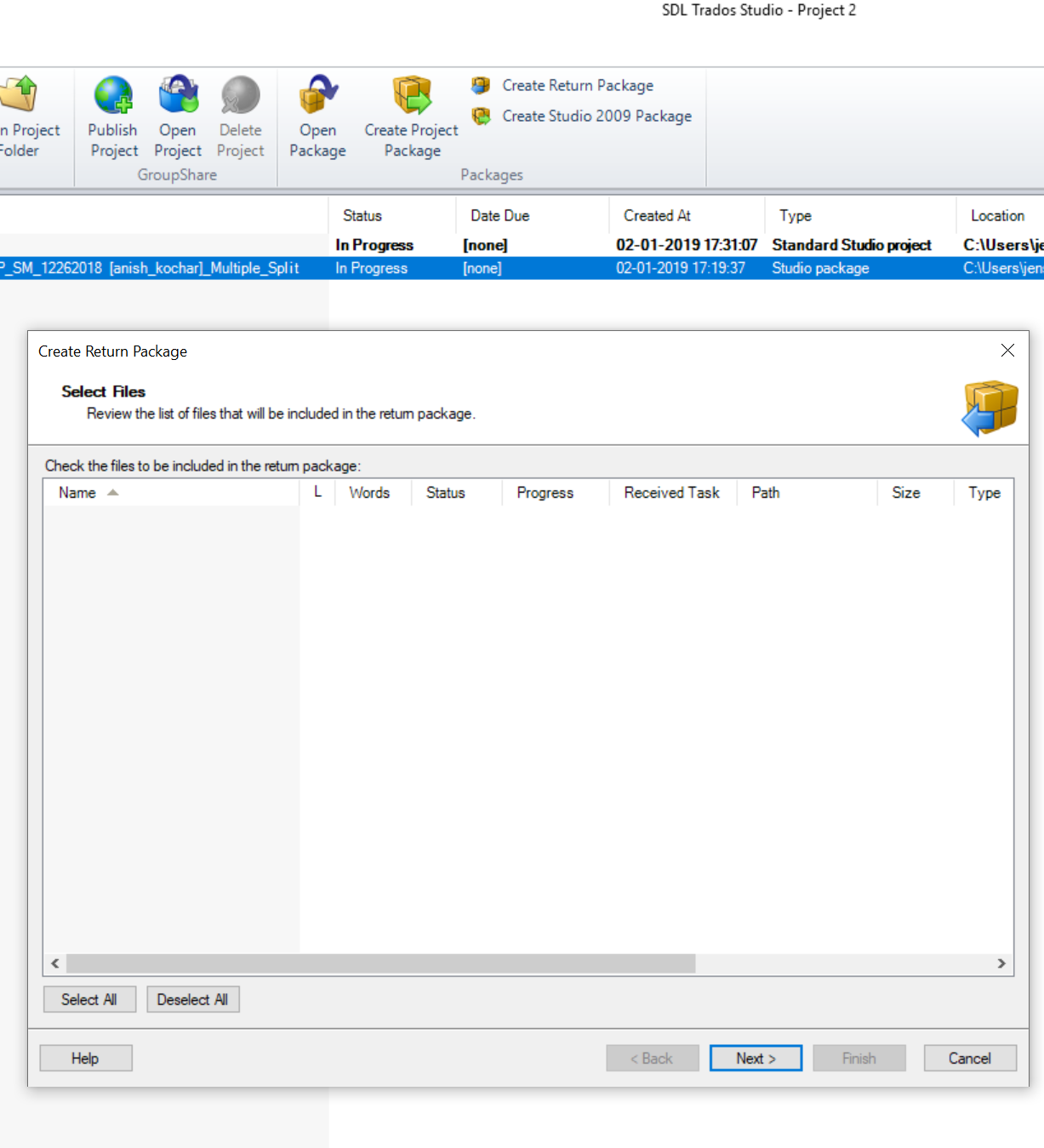
Task: Click the Create Return Package ribbon icon
Action: coord(481,85)
